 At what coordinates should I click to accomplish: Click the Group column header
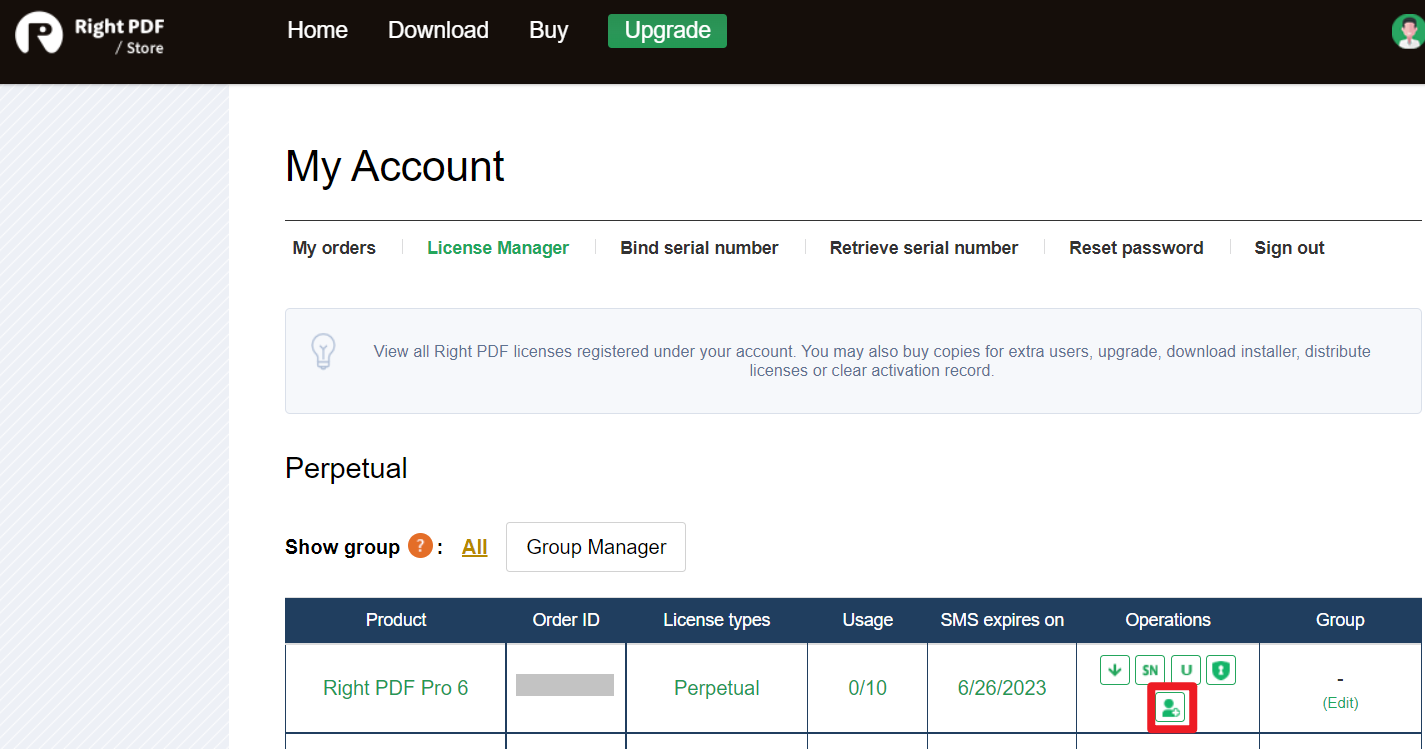tap(1340, 620)
